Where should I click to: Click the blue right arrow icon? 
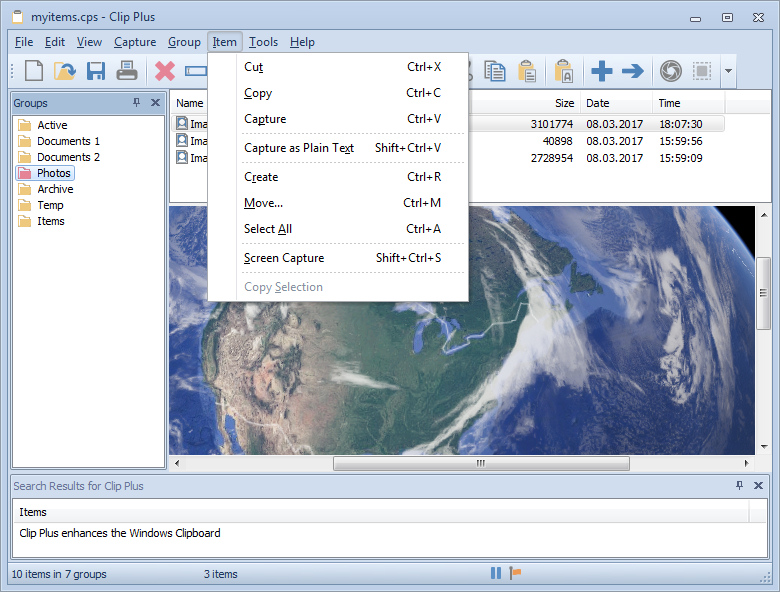click(x=633, y=71)
